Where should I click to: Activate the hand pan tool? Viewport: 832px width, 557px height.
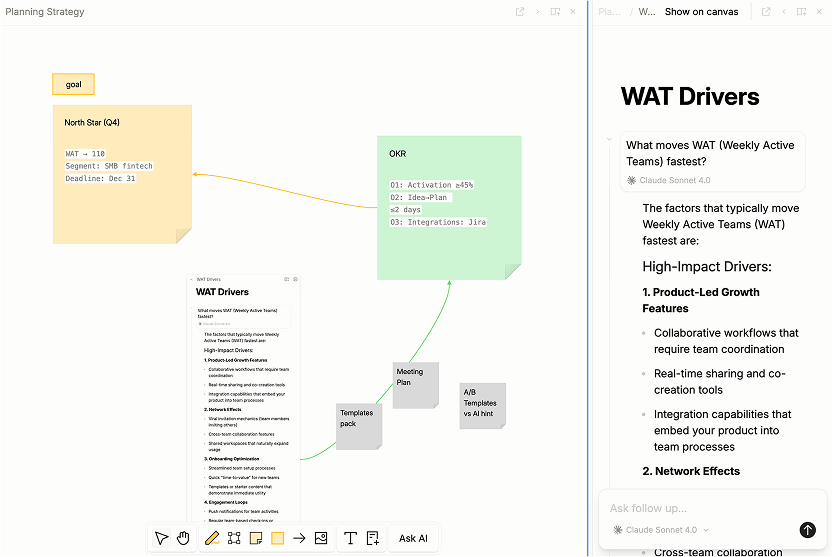[184, 538]
